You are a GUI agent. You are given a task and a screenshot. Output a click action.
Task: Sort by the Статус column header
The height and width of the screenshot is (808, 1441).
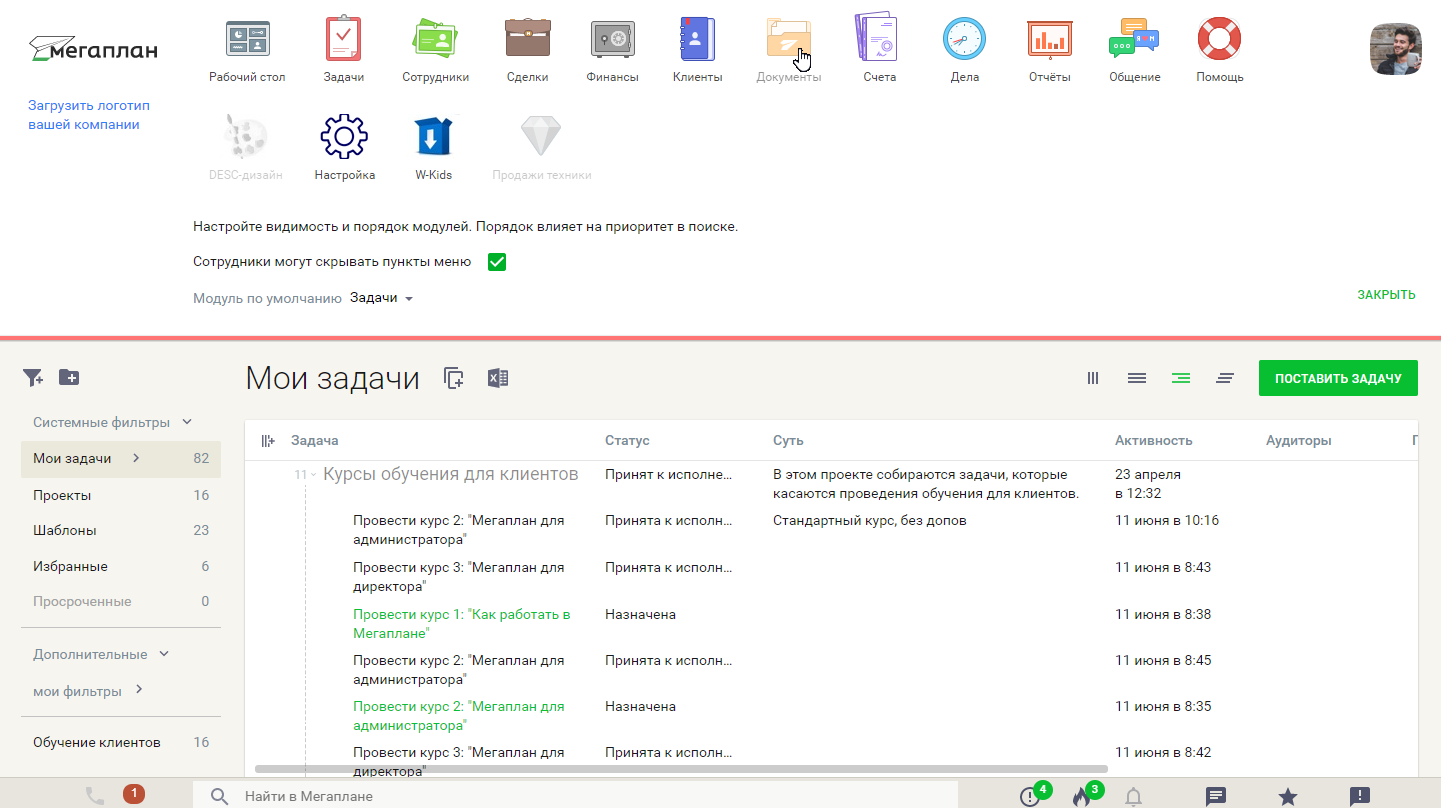[627, 440]
